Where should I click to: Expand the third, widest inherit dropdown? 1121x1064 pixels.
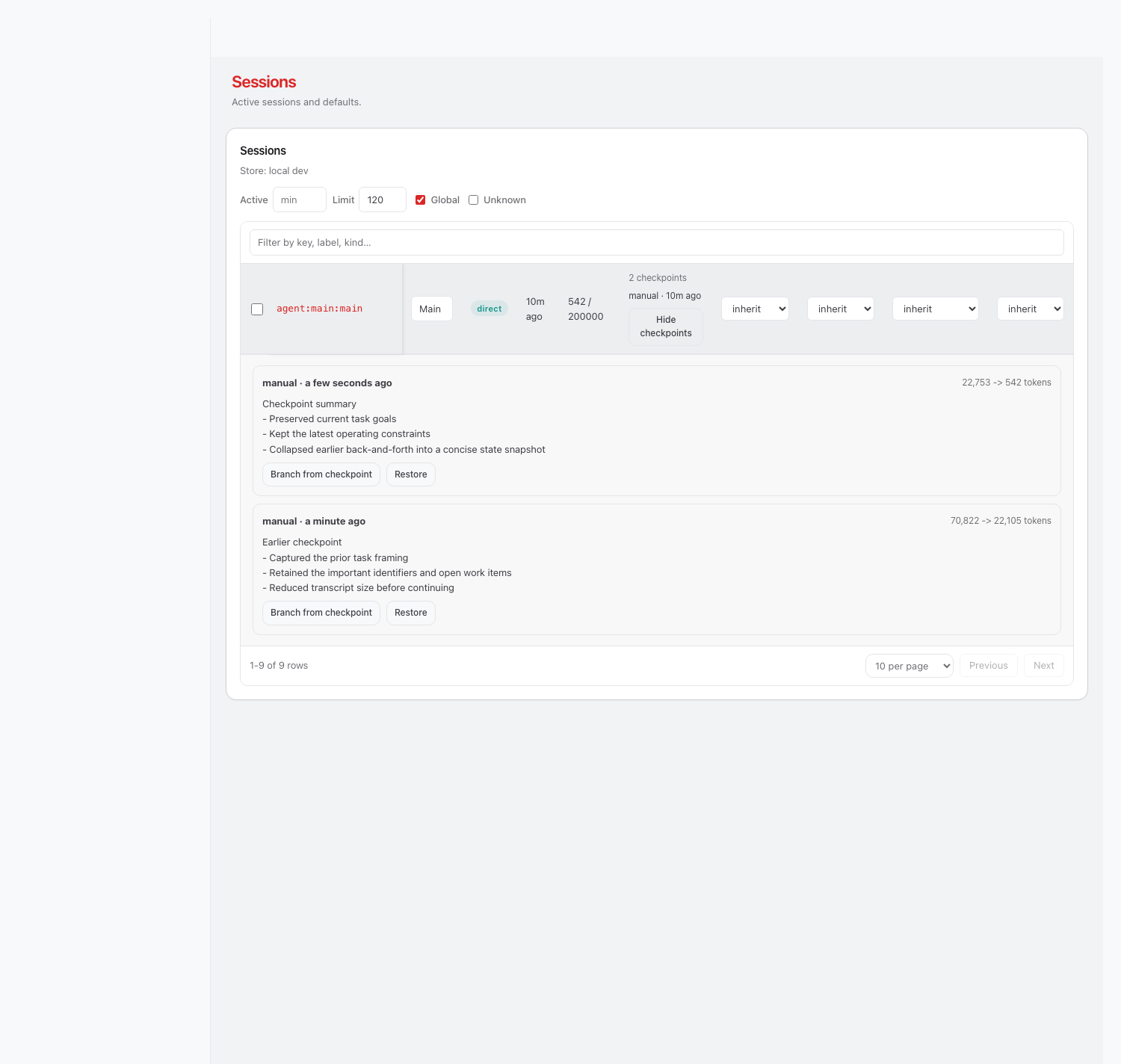pyautogui.click(x=935, y=309)
